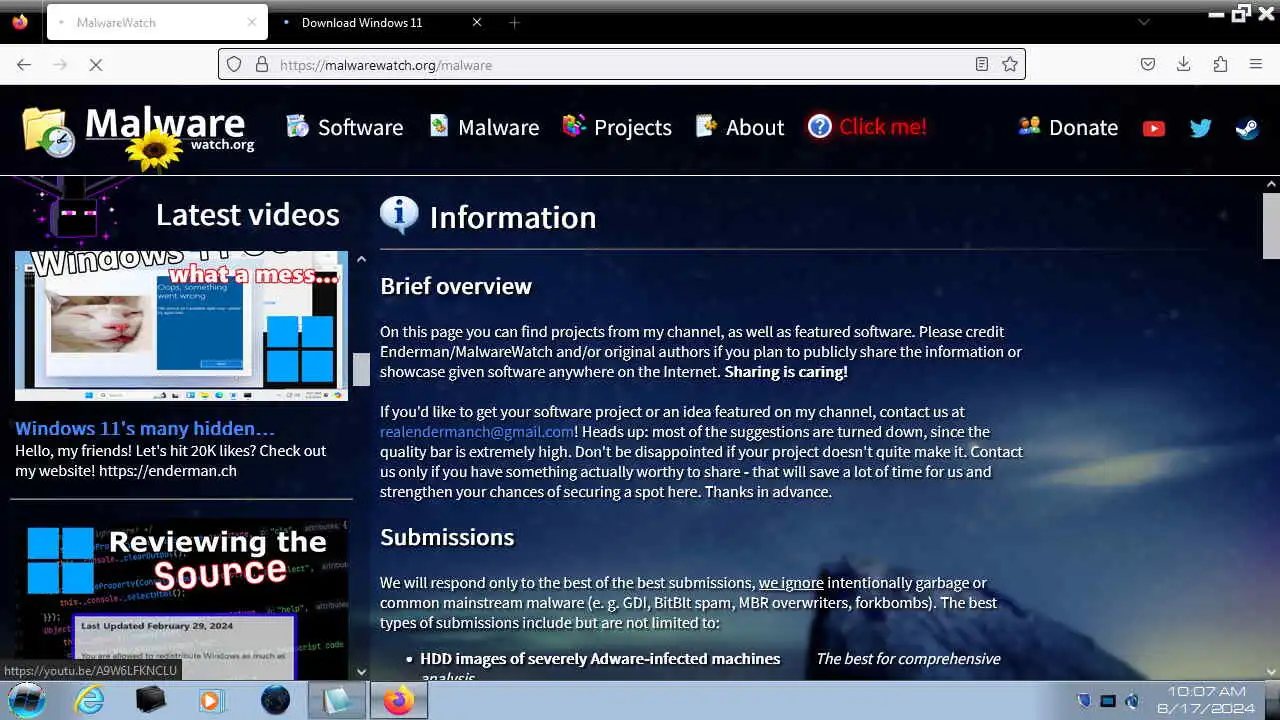
Task: Click the Windows 11 'what a mess' video thumbnail
Action: (x=181, y=326)
